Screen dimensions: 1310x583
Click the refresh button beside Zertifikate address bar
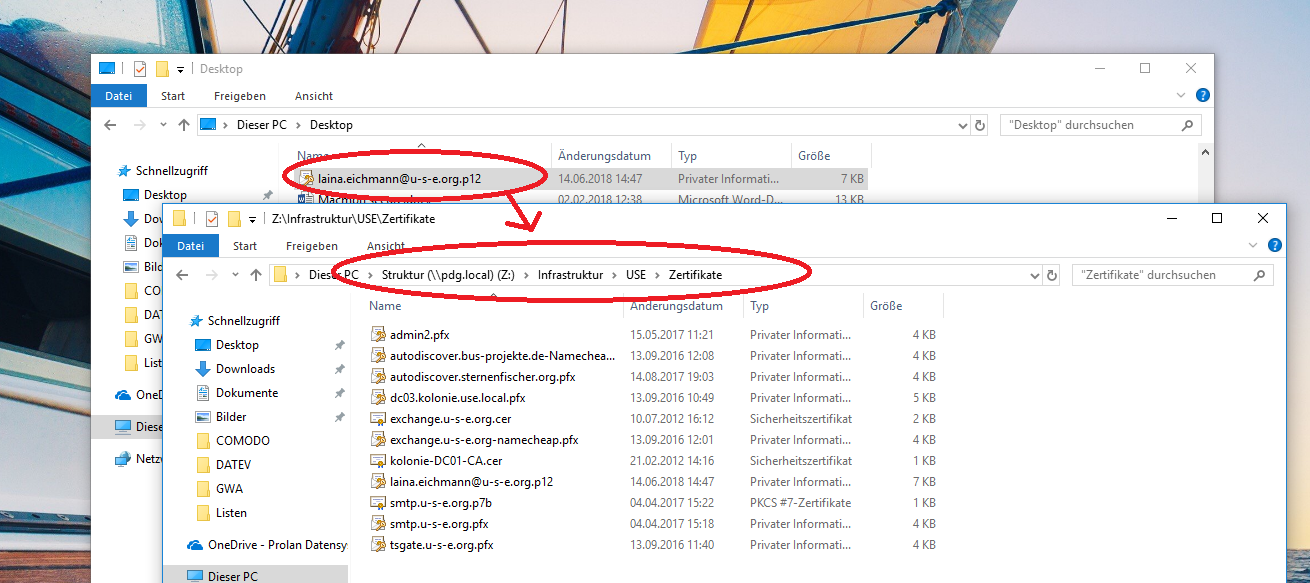(1052, 275)
